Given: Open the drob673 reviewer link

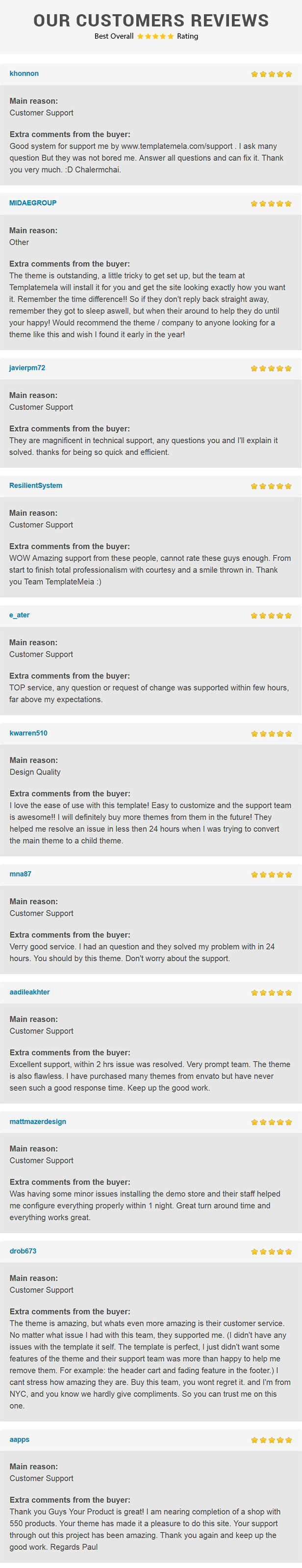Looking at the screenshot, I should [x=23, y=1251].
